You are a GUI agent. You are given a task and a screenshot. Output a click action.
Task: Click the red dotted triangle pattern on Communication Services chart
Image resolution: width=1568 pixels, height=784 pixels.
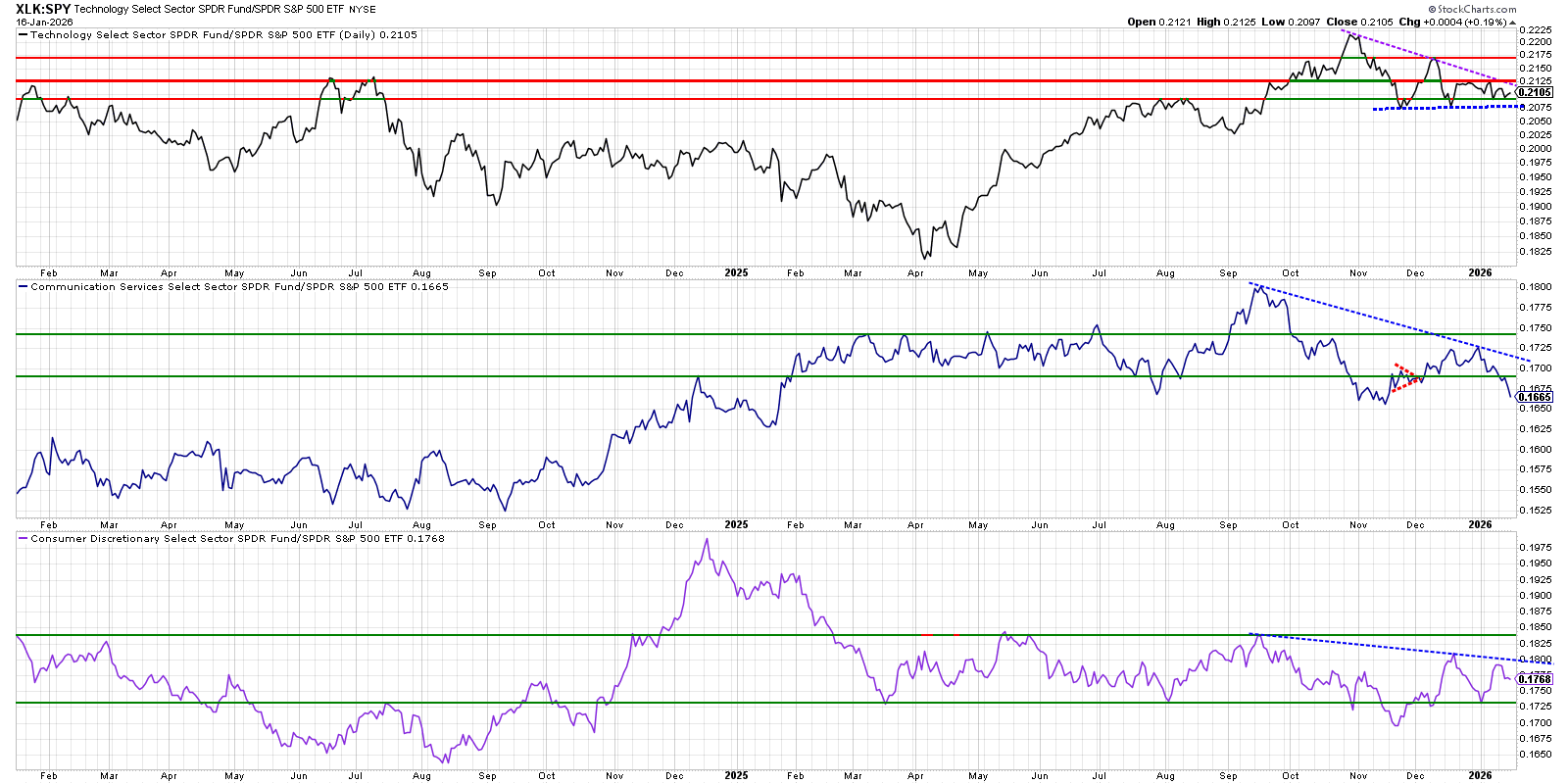[x=1406, y=377]
